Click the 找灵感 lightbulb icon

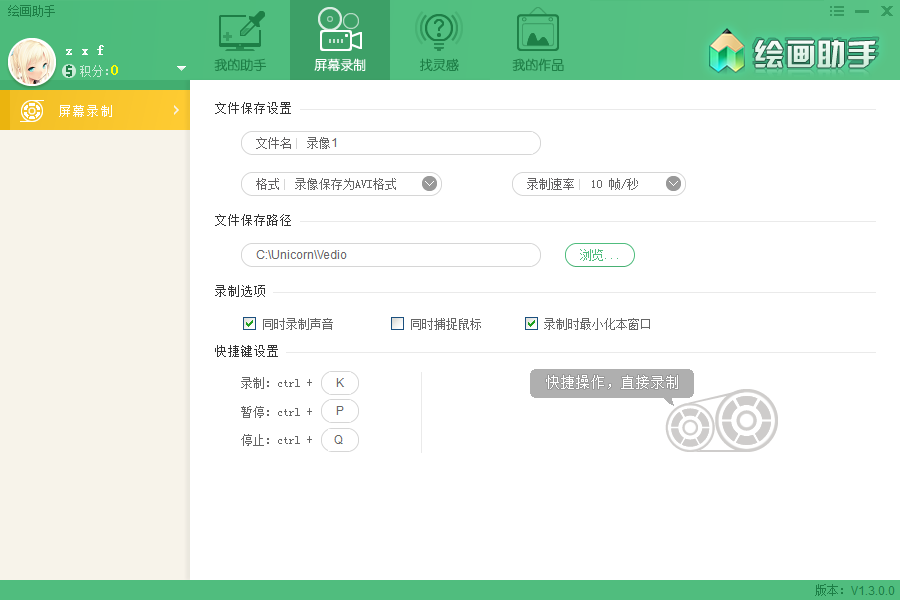pyautogui.click(x=438, y=32)
